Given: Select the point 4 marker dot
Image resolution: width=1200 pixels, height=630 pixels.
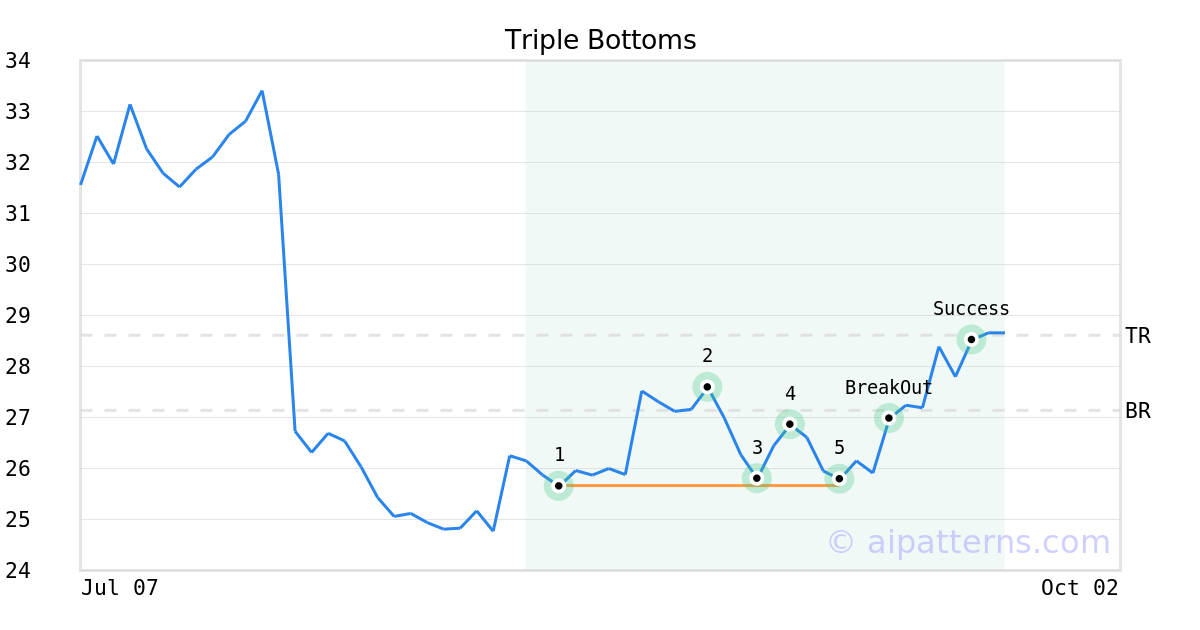Looking at the screenshot, I should click(x=790, y=424).
